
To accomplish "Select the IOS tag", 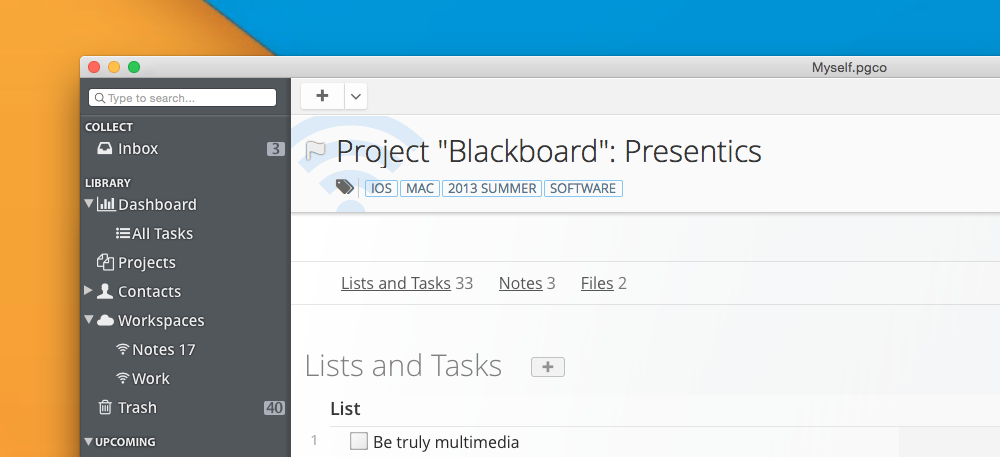I will point(381,189).
